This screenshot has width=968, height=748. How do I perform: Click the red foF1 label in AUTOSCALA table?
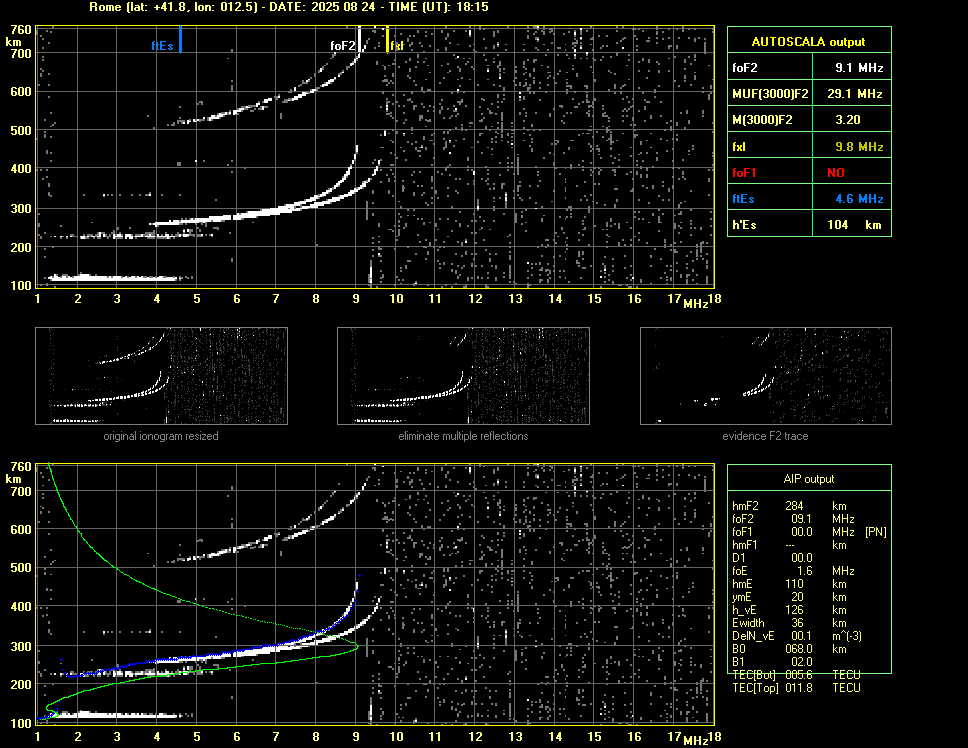coord(744,173)
